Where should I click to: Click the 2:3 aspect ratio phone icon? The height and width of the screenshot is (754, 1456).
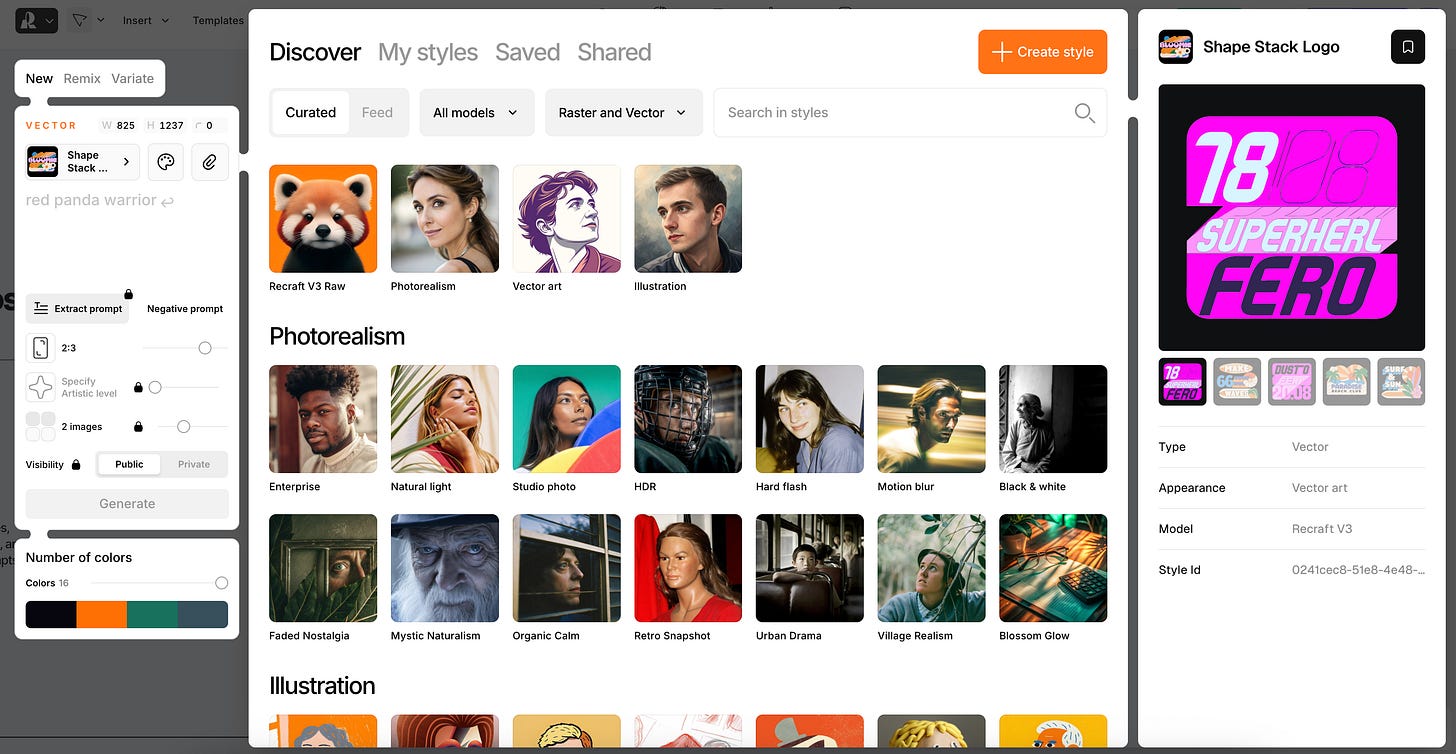[x=40, y=348]
